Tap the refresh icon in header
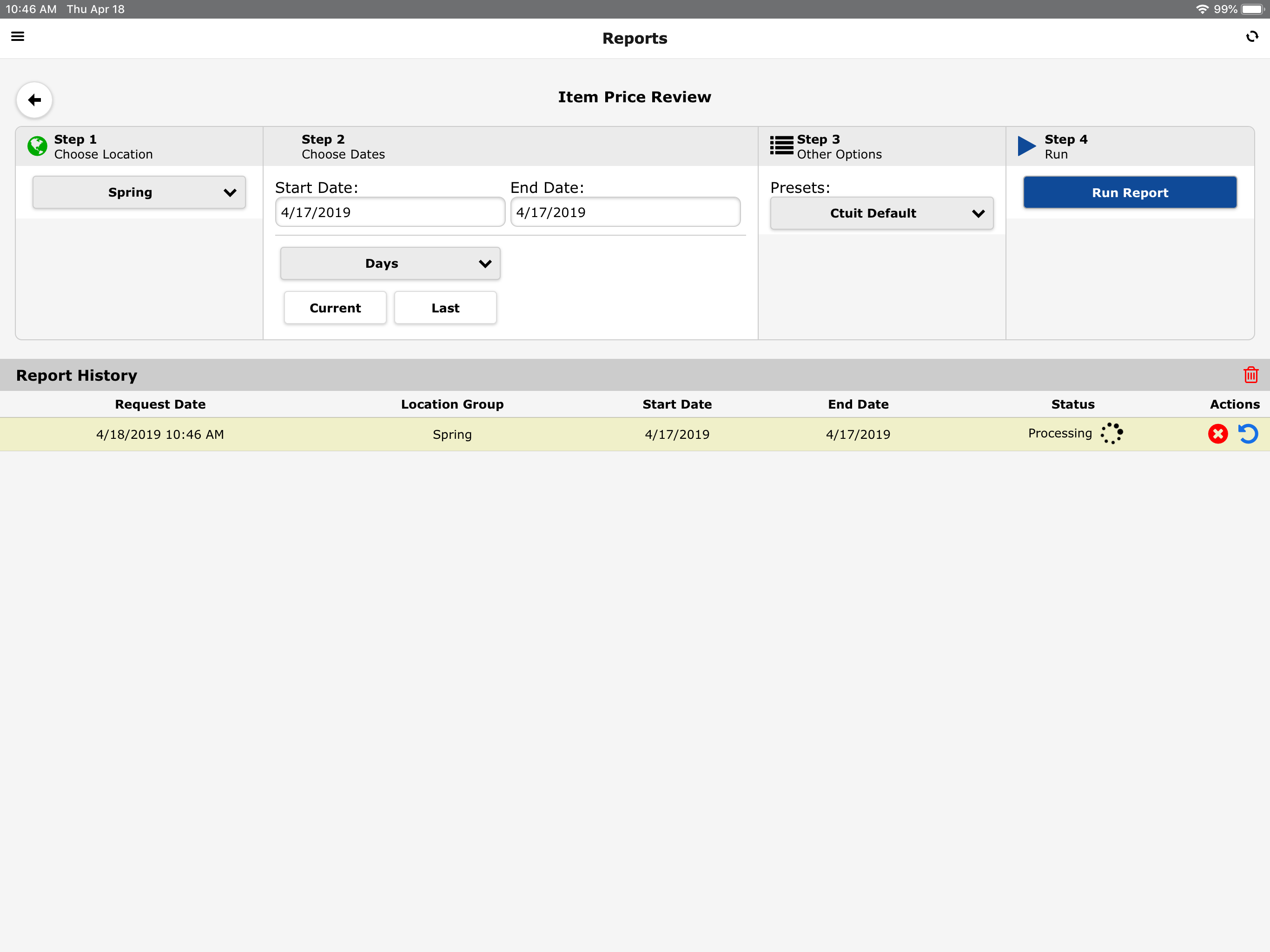 (1251, 37)
